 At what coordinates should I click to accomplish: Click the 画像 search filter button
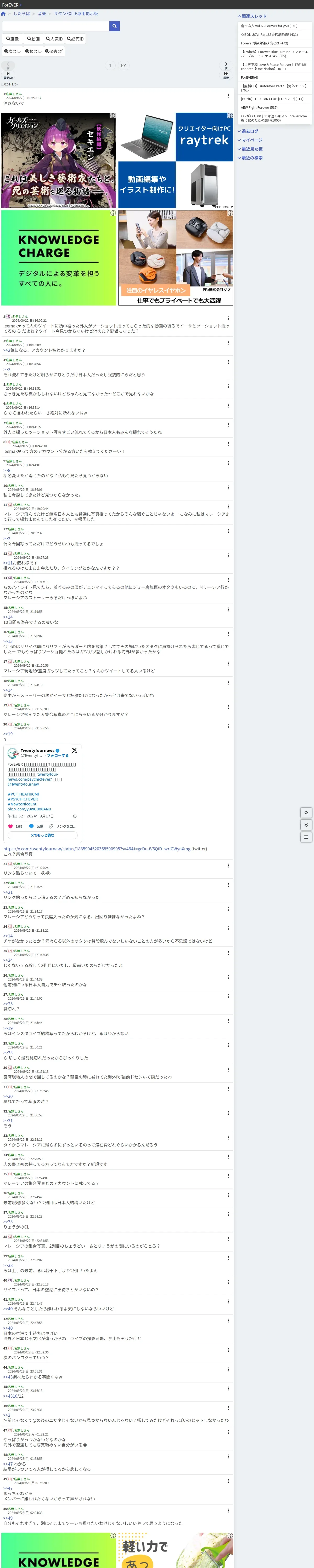(x=12, y=39)
